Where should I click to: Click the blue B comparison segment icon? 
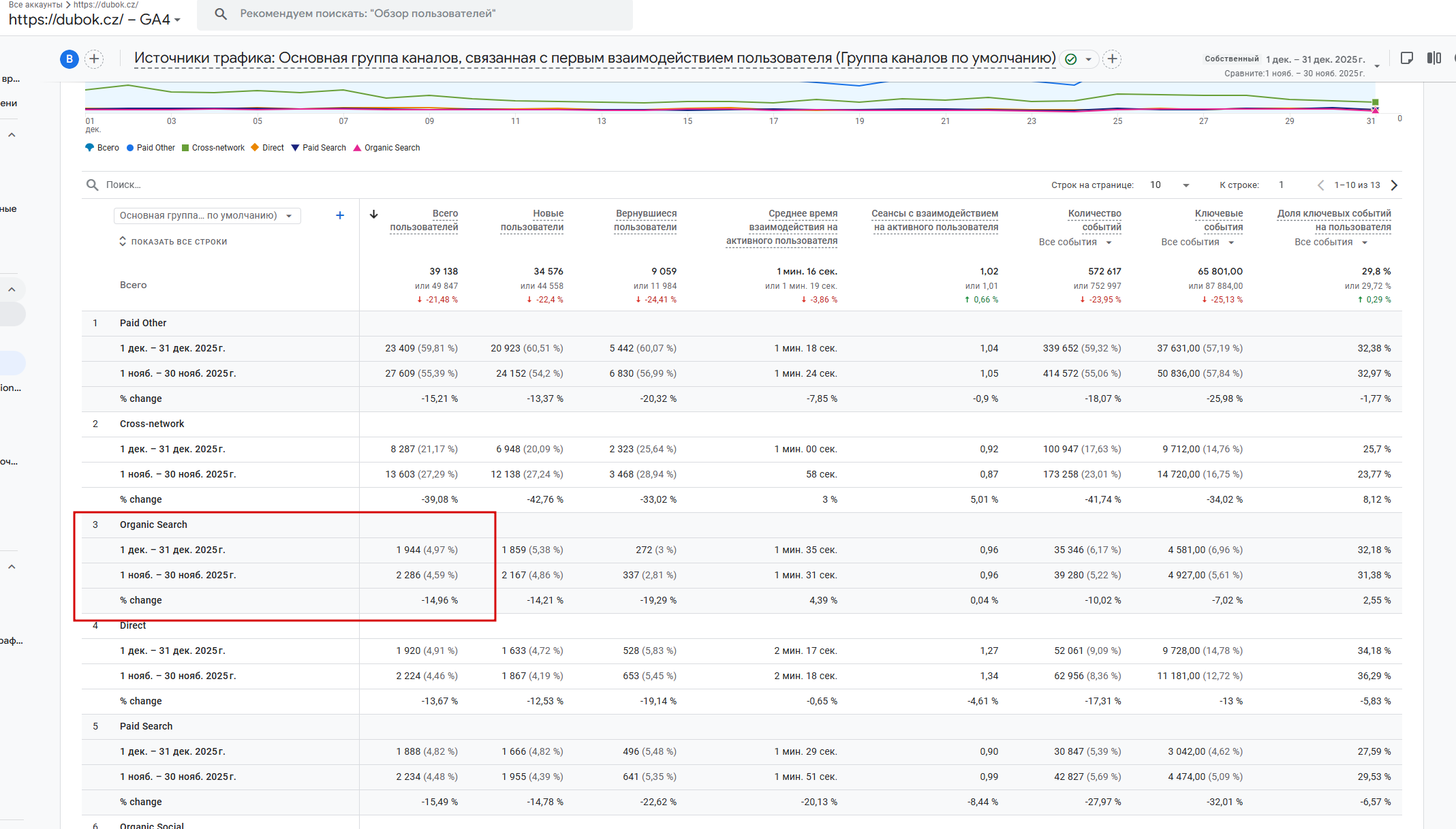point(69,59)
